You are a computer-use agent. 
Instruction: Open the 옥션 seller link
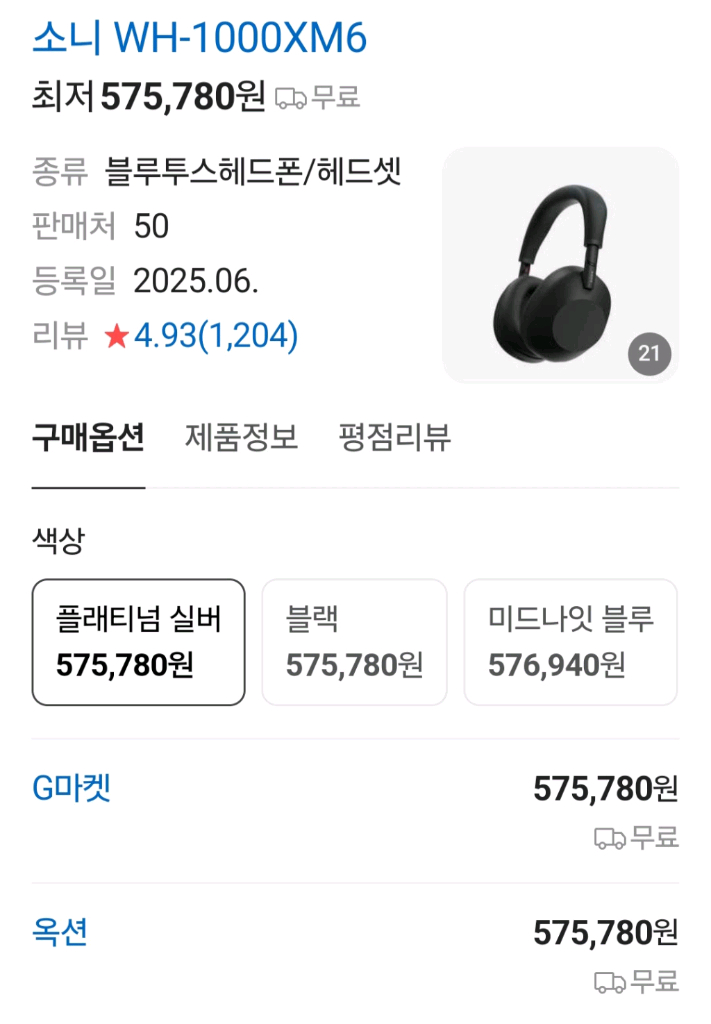[59, 932]
